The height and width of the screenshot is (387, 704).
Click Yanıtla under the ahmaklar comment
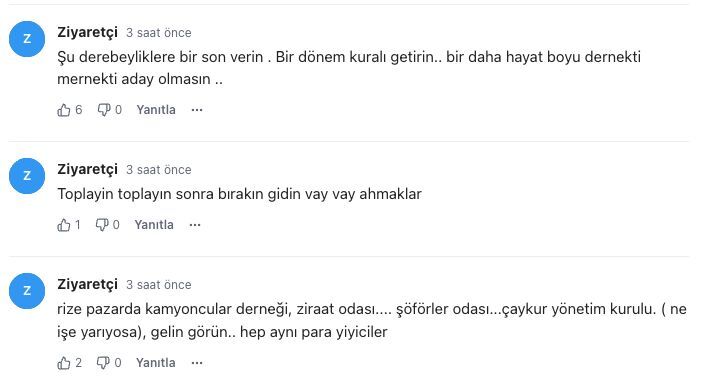[x=154, y=225]
